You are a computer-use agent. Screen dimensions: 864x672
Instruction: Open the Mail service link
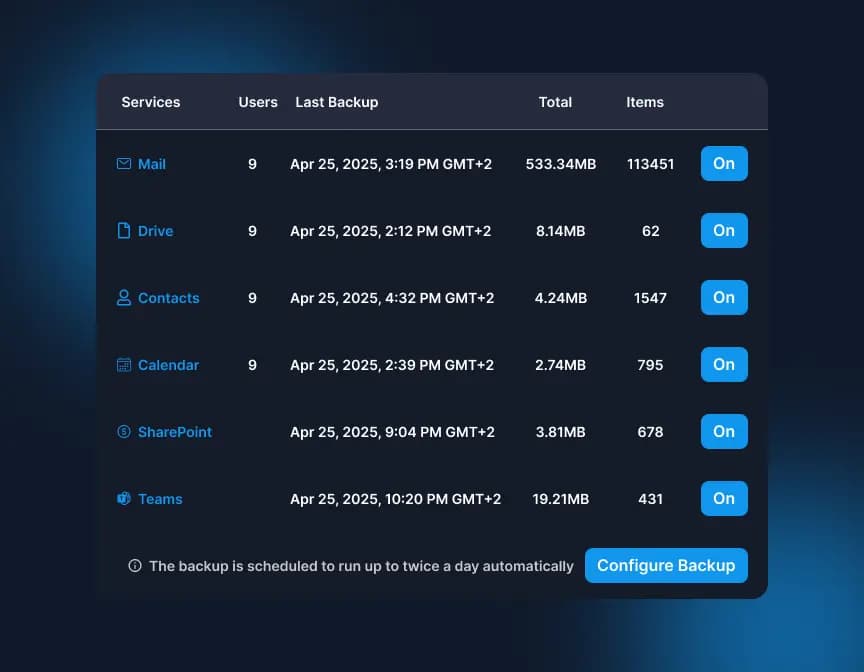153,163
